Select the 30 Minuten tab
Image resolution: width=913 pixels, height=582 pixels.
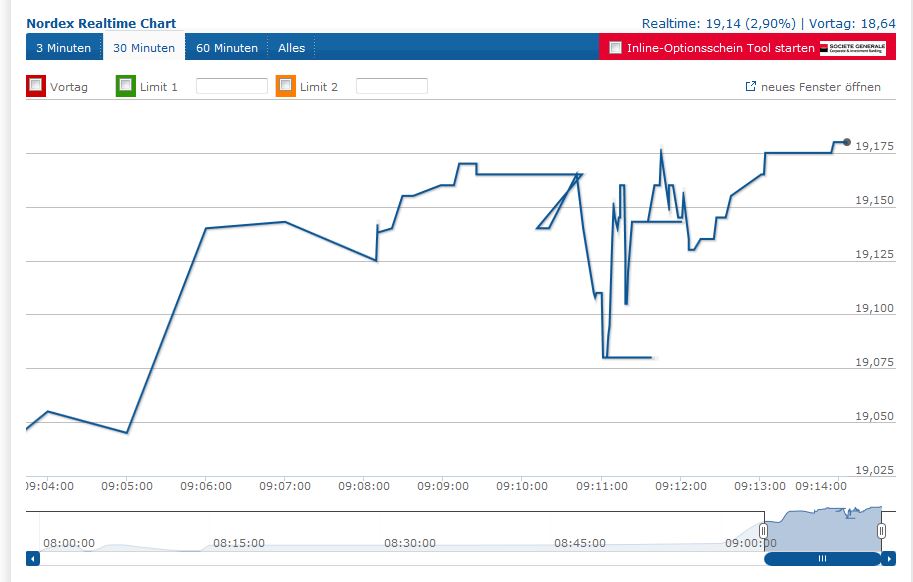(144, 48)
